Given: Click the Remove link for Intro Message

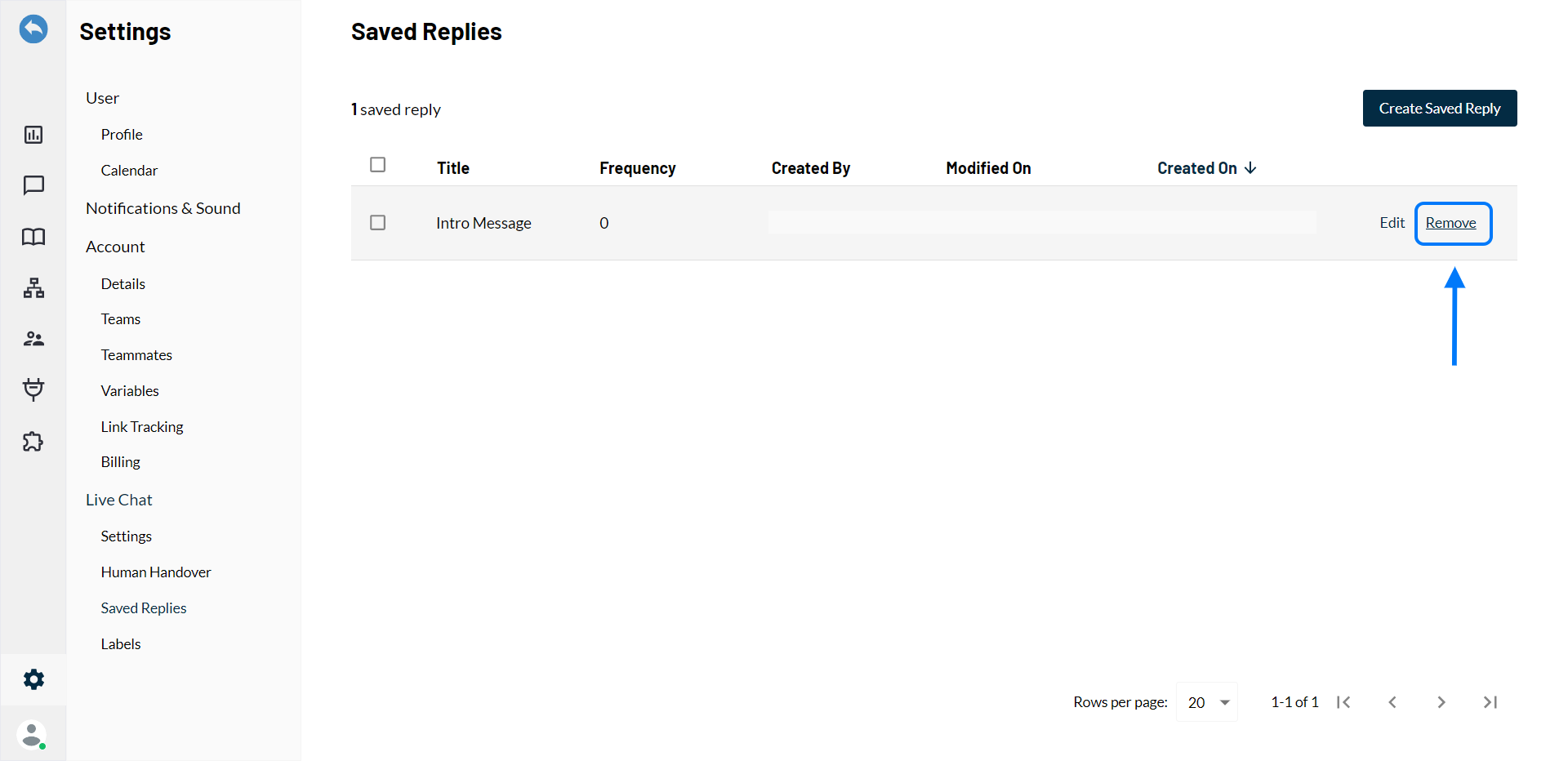Looking at the screenshot, I should click(x=1450, y=223).
